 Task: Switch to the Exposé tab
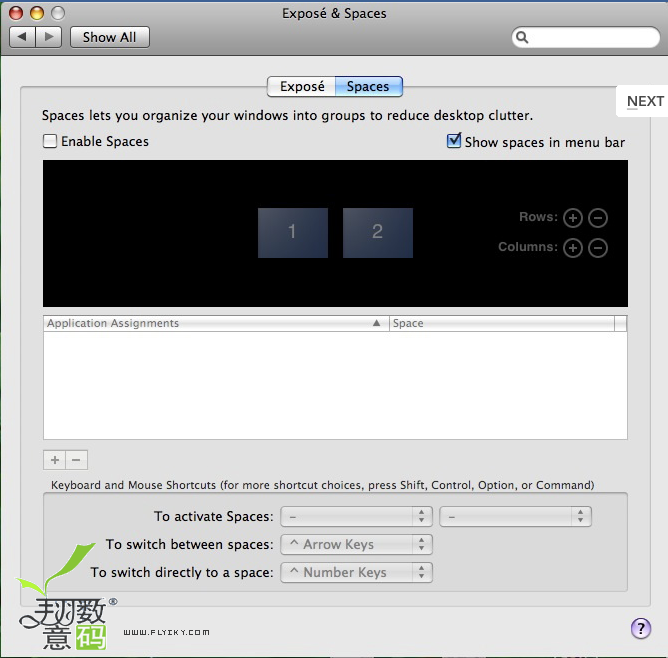[x=302, y=86]
